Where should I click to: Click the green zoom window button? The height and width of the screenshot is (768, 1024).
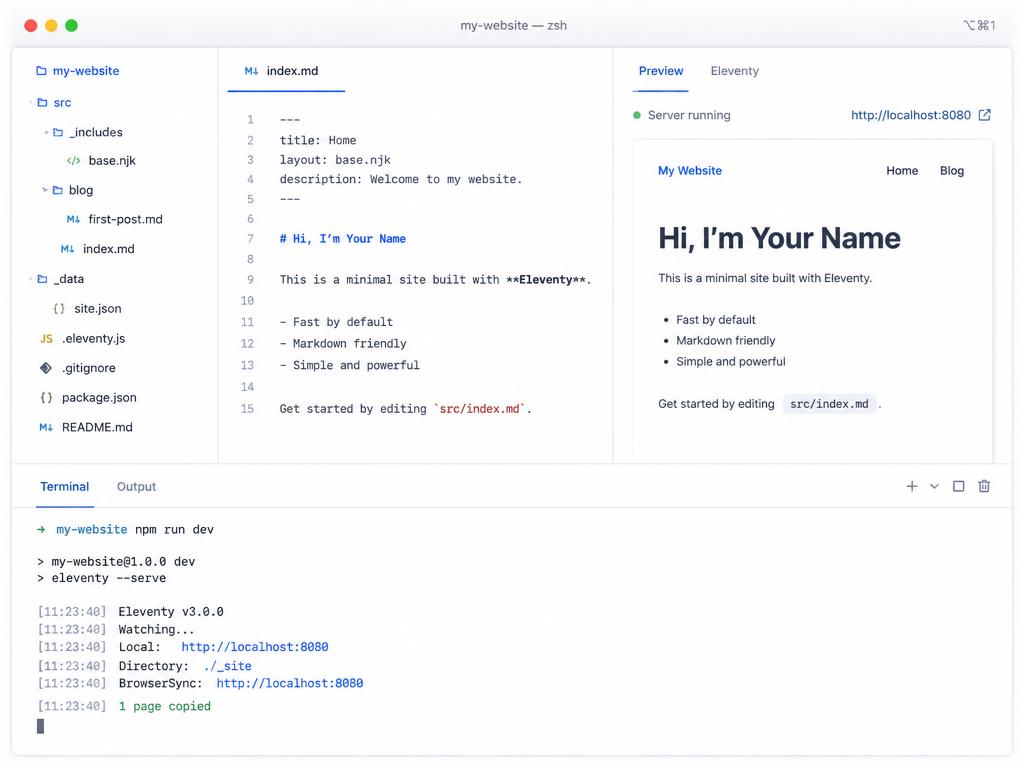tap(72, 25)
